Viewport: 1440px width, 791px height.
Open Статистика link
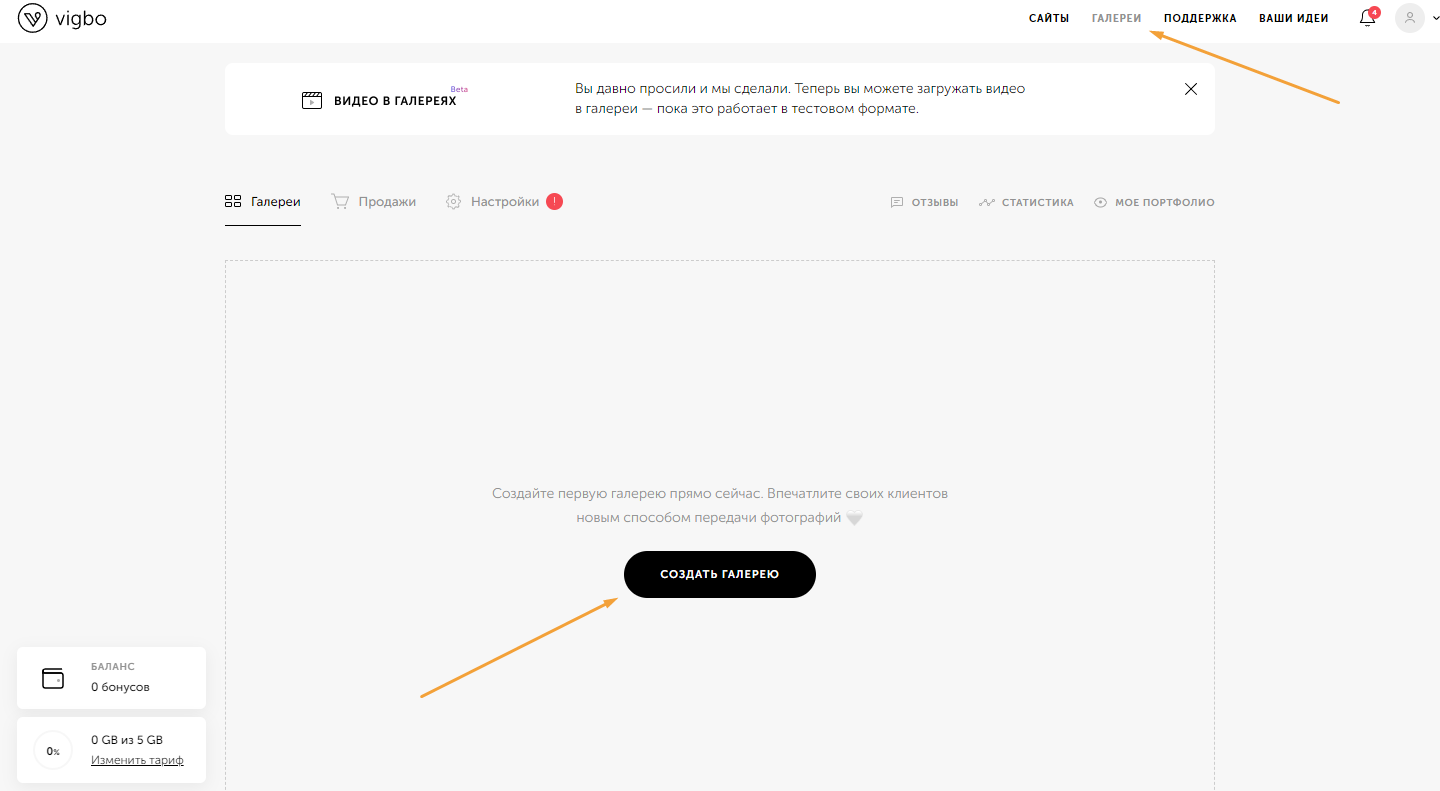pos(1026,202)
